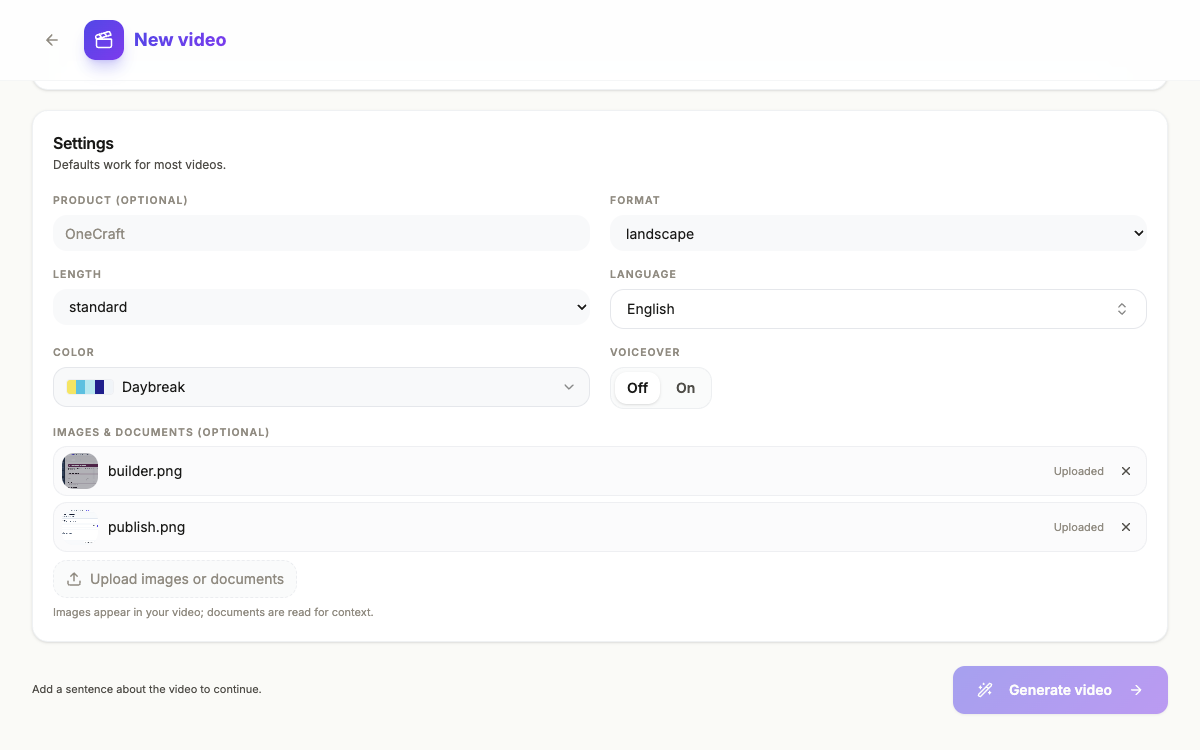Click the Uploaded status for publish.png
The height and width of the screenshot is (750, 1200).
point(1078,527)
